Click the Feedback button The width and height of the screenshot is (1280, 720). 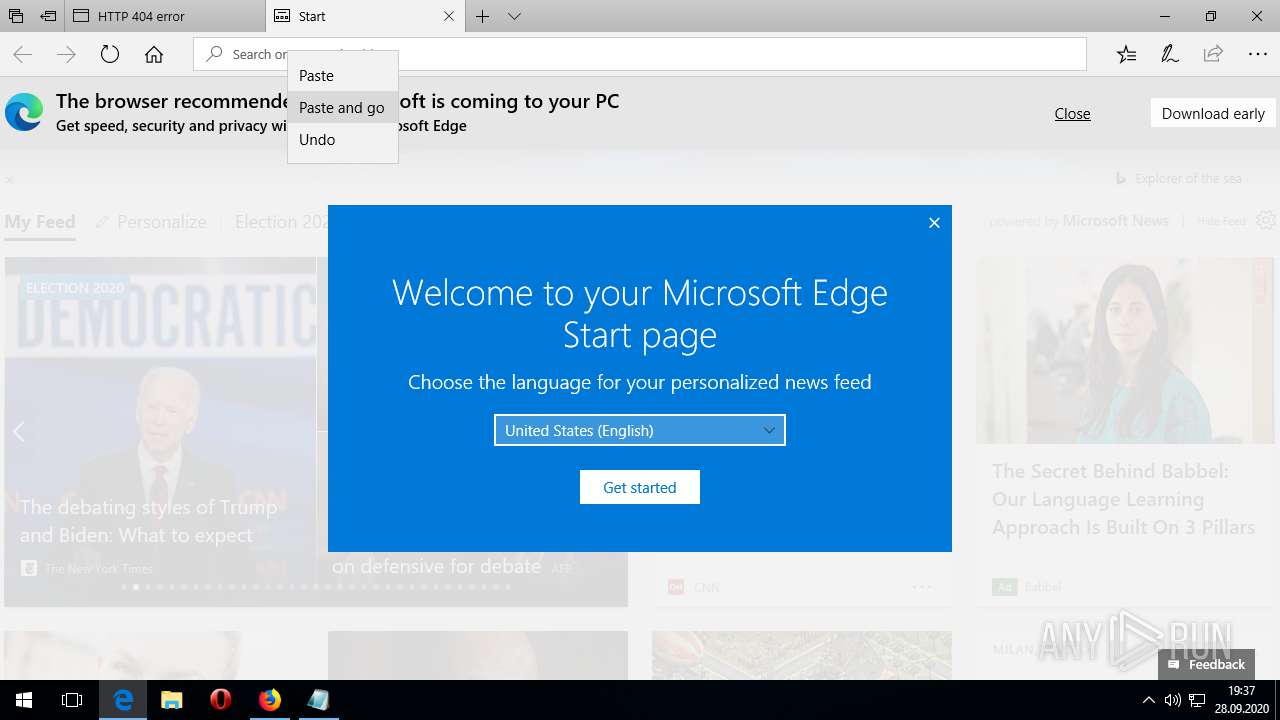[x=1206, y=664]
